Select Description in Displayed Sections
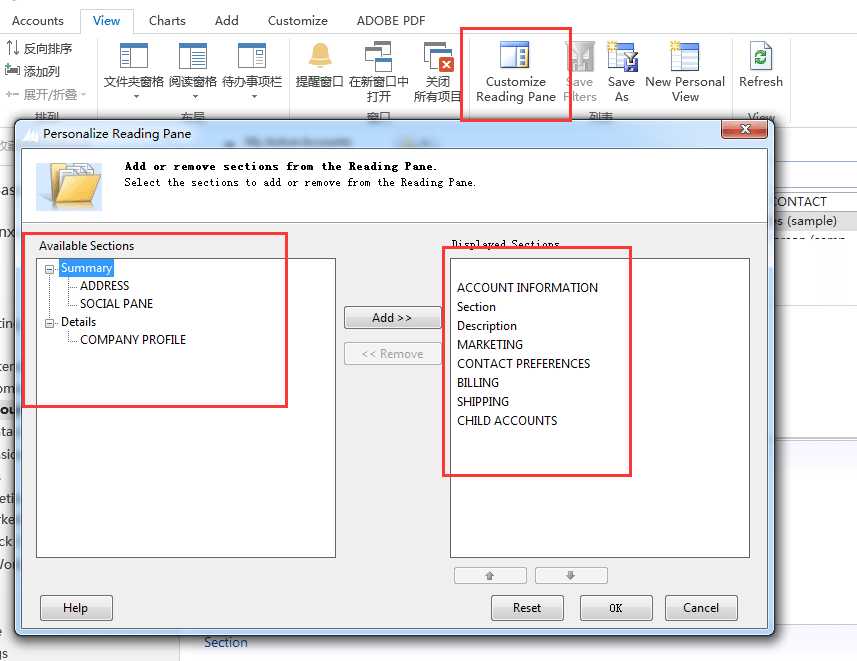The width and height of the screenshot is (857, 661). (486, 326)
